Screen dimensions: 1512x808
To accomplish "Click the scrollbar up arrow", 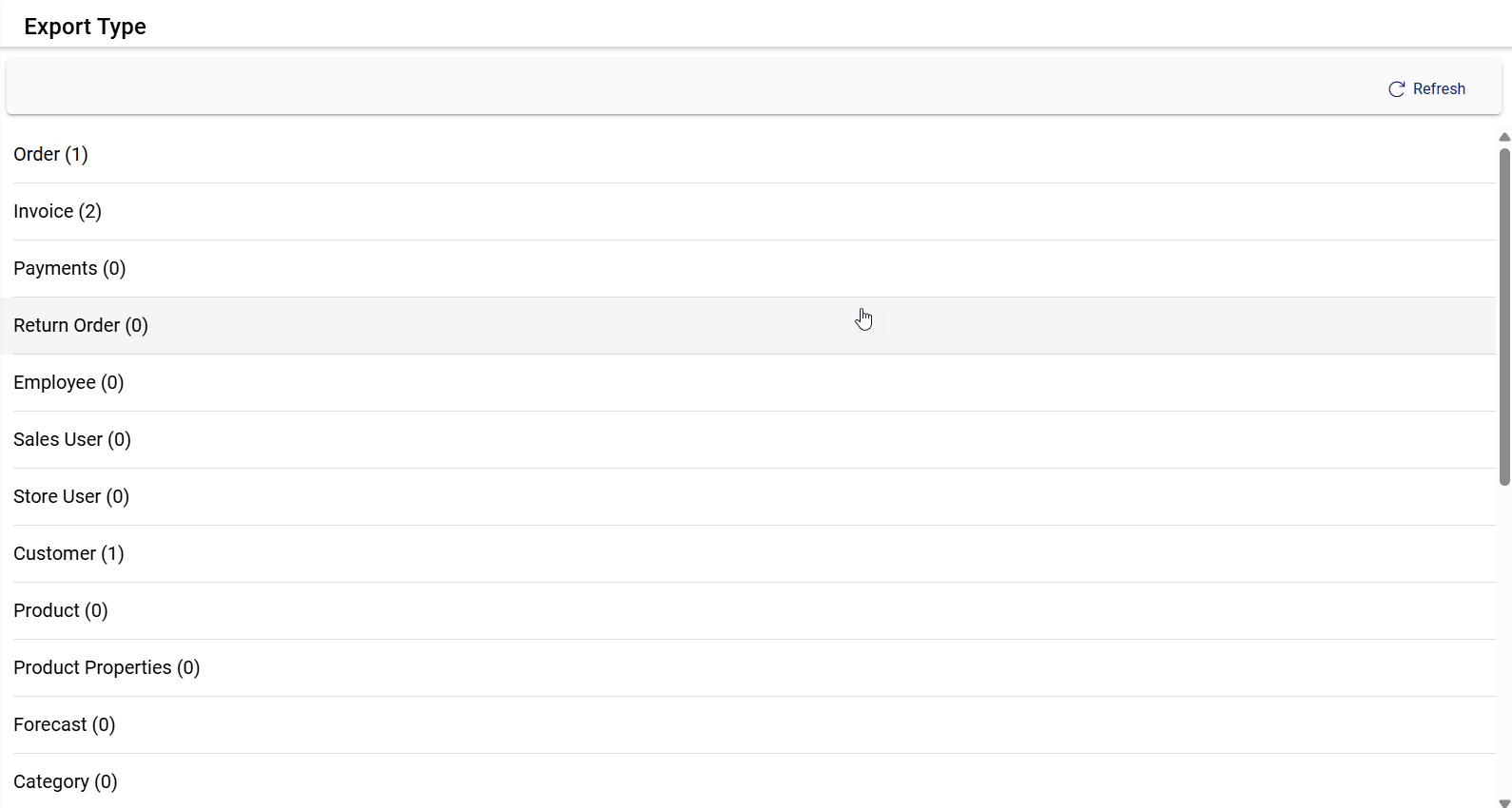I will (x=1504, y=138).
